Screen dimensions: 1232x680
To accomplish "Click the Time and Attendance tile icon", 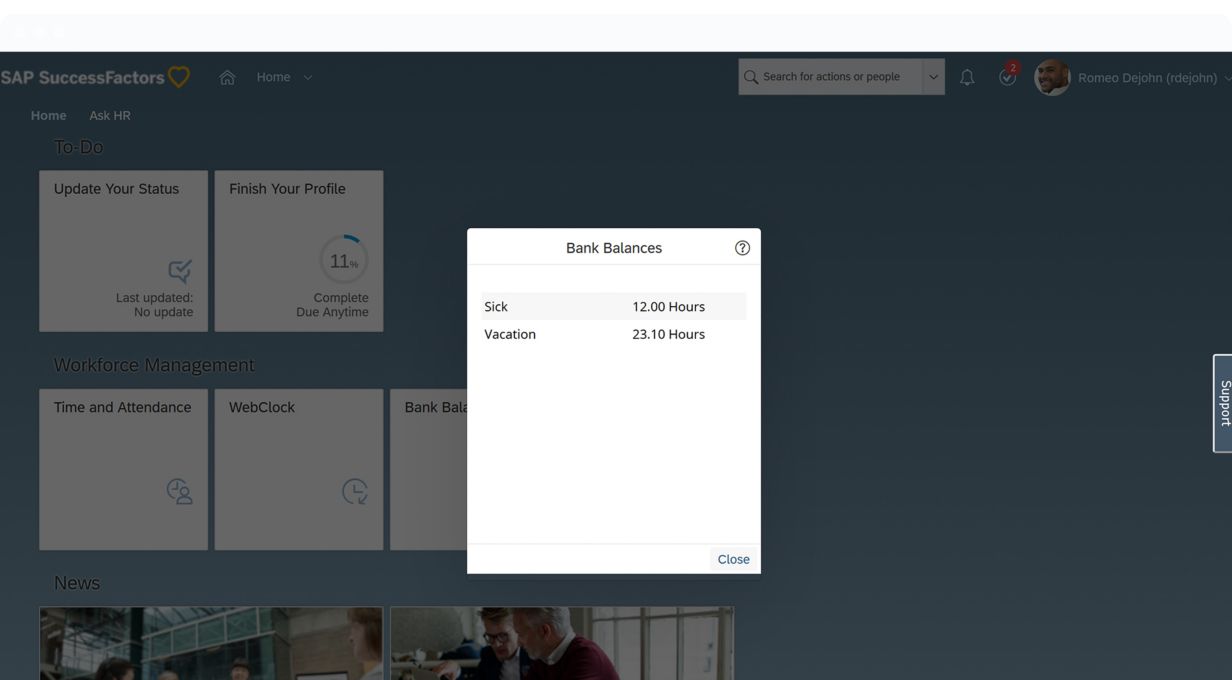I will coord(179,491).
